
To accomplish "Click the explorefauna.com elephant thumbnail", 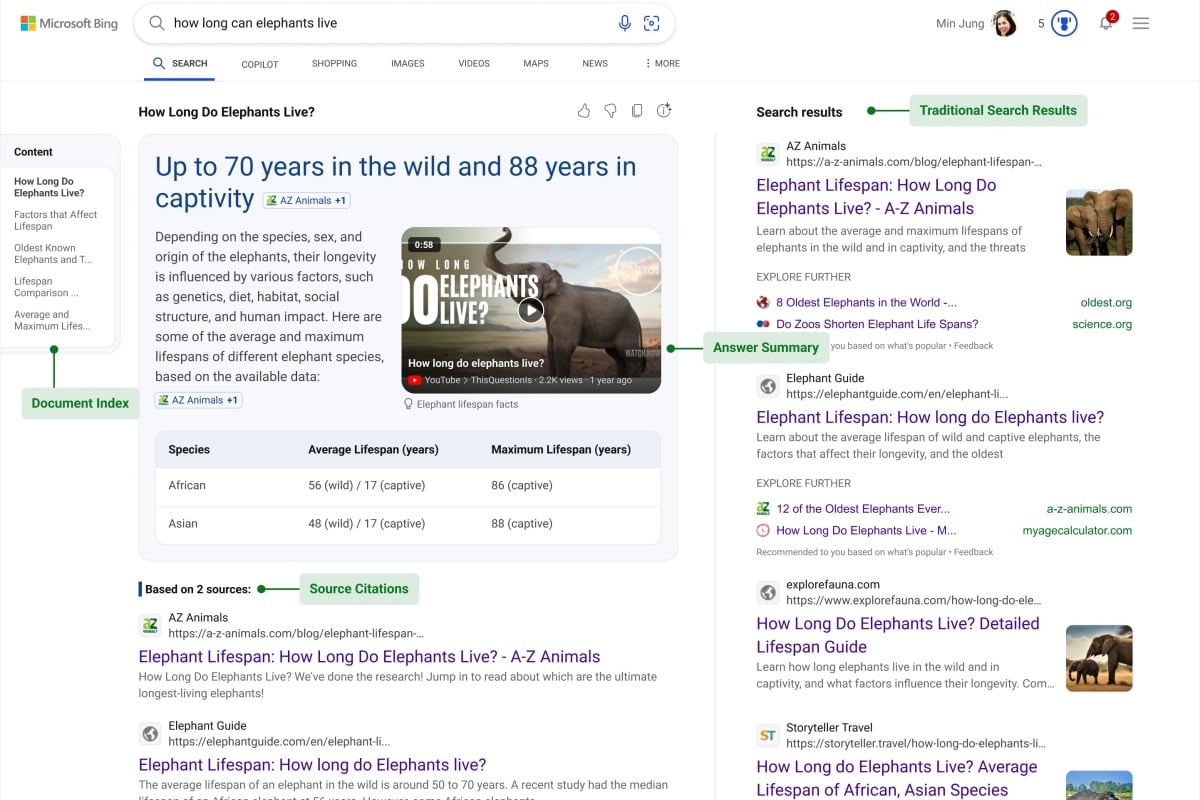I will 1099,657.
